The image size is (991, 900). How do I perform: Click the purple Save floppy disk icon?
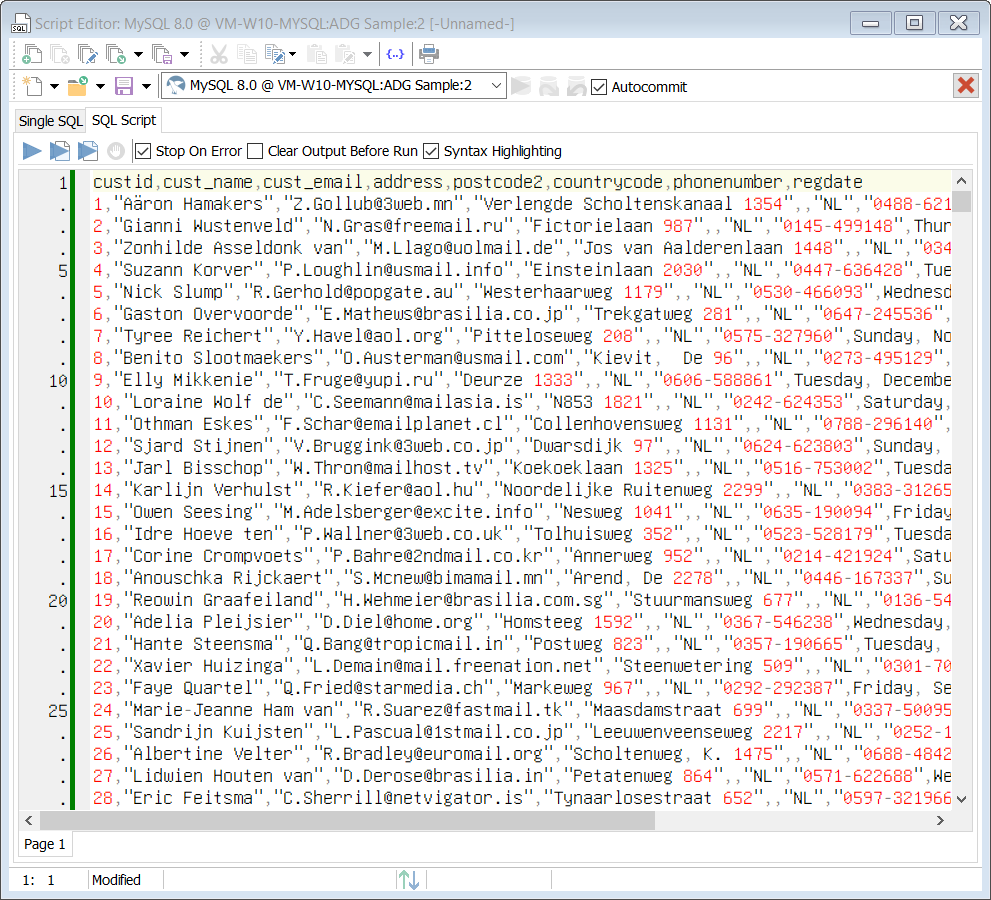[124, 86]
